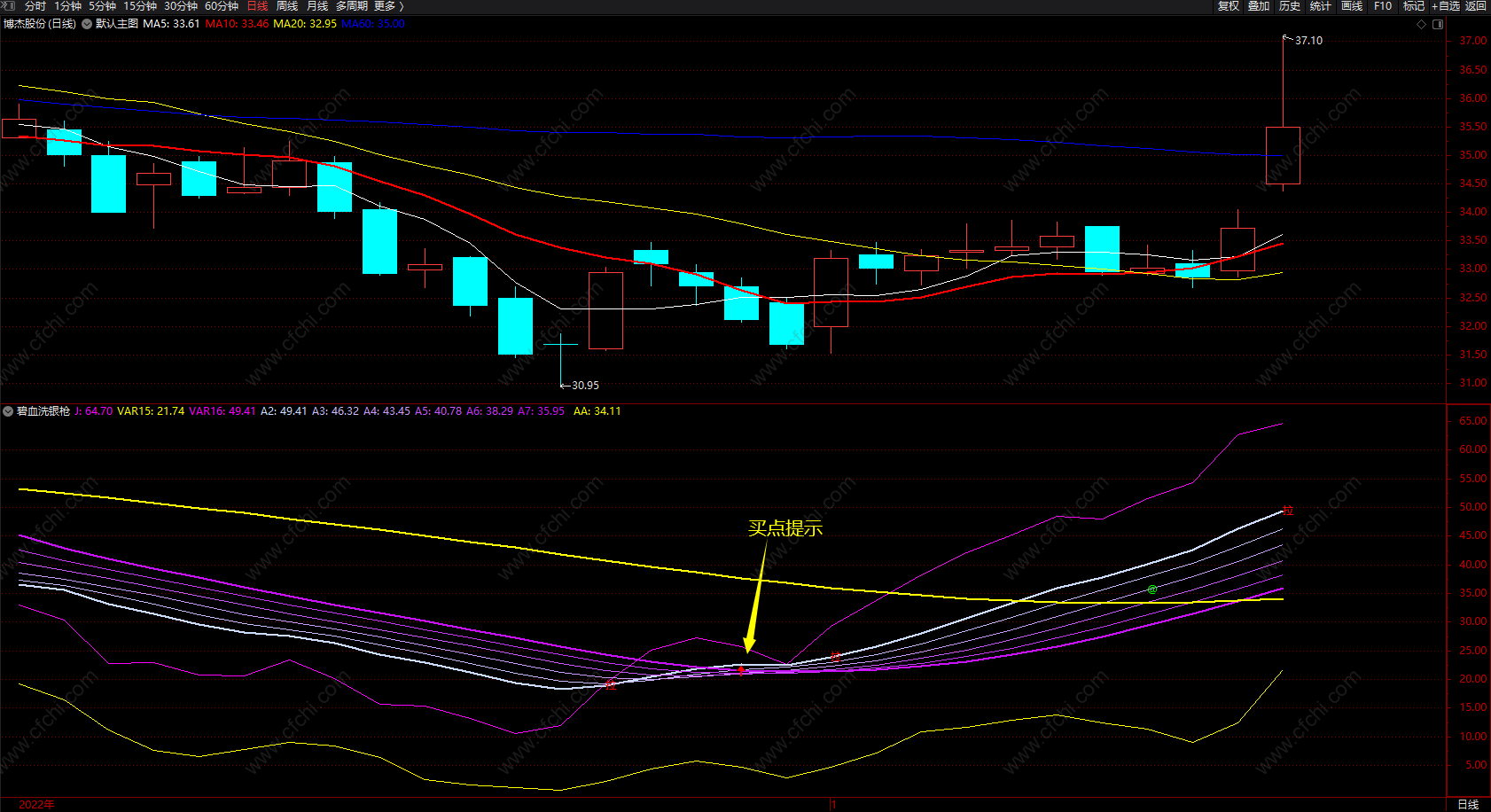Screen dimensions: 1491x812
Task: Click the VAR16: 49.41 value
Action: [x=222, y=411]
